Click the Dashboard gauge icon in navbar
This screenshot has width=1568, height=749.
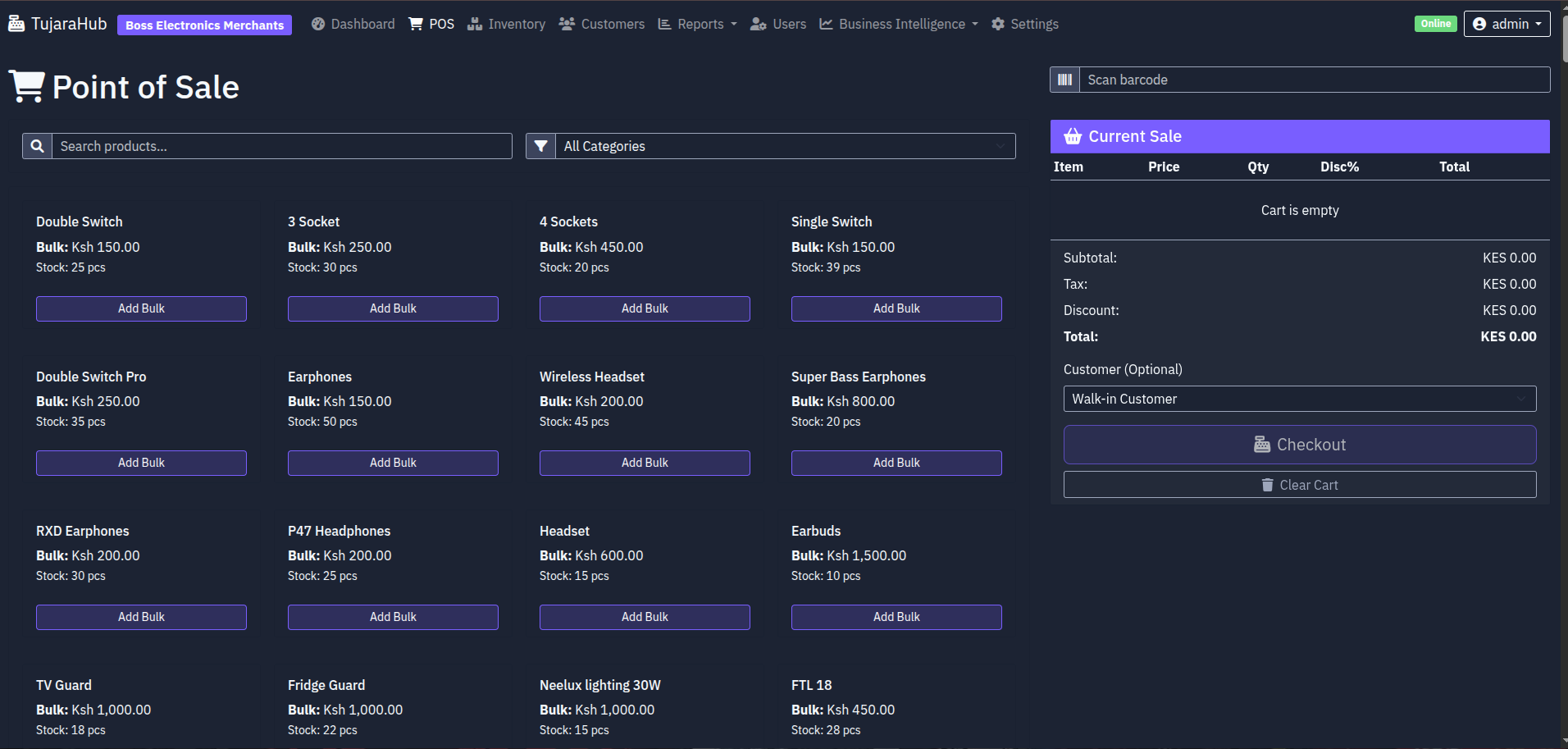pyautogui.click(x=318, y=24)
